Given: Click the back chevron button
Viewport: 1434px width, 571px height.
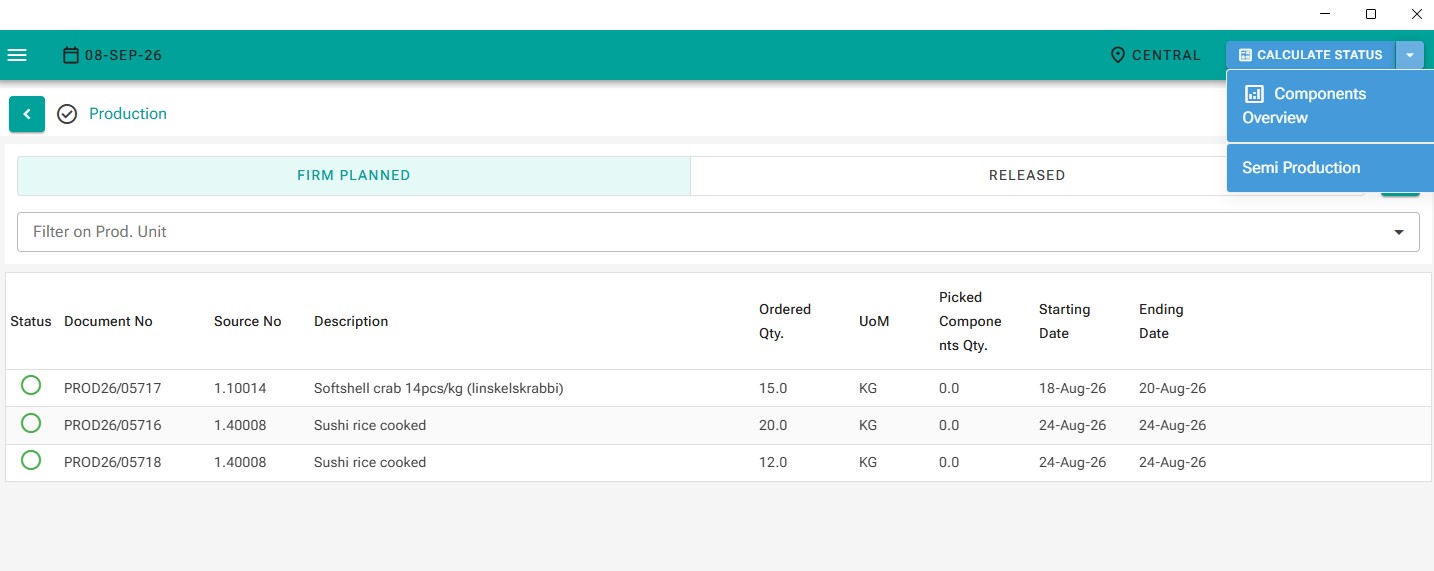Looking at the screenshot, I should pos(27,114).
